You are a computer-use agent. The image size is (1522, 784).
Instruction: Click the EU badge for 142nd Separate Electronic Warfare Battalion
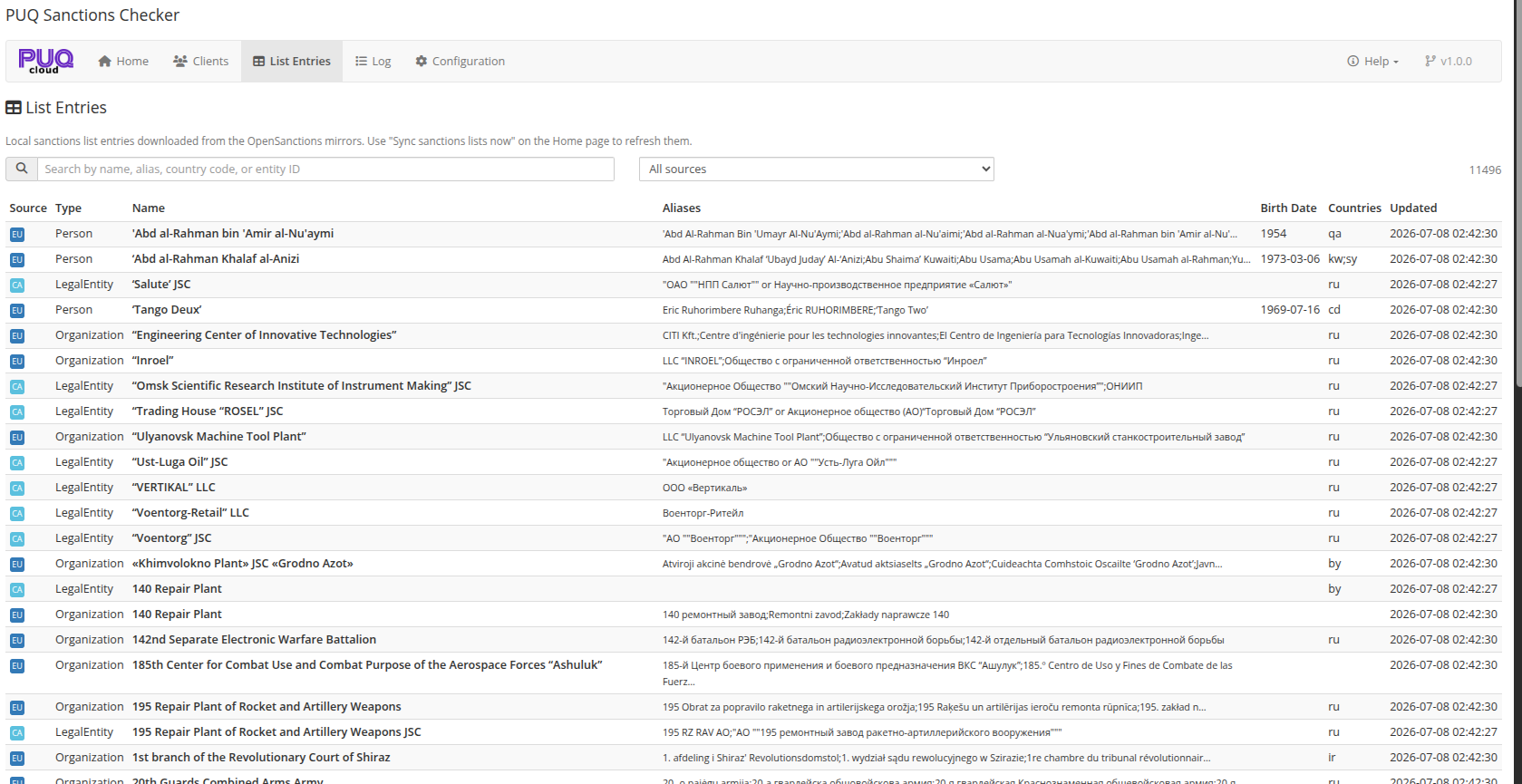(x=17, y=640)
